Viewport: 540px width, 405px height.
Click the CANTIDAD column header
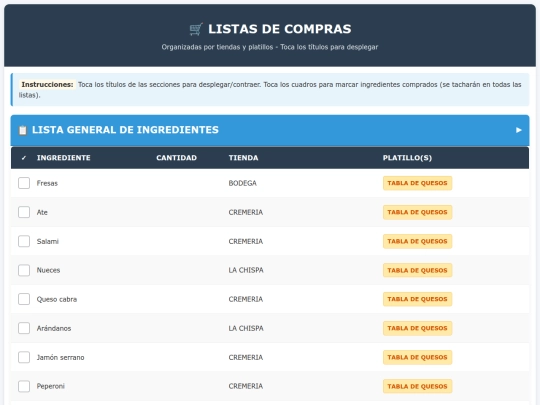[x=176, y=158]
